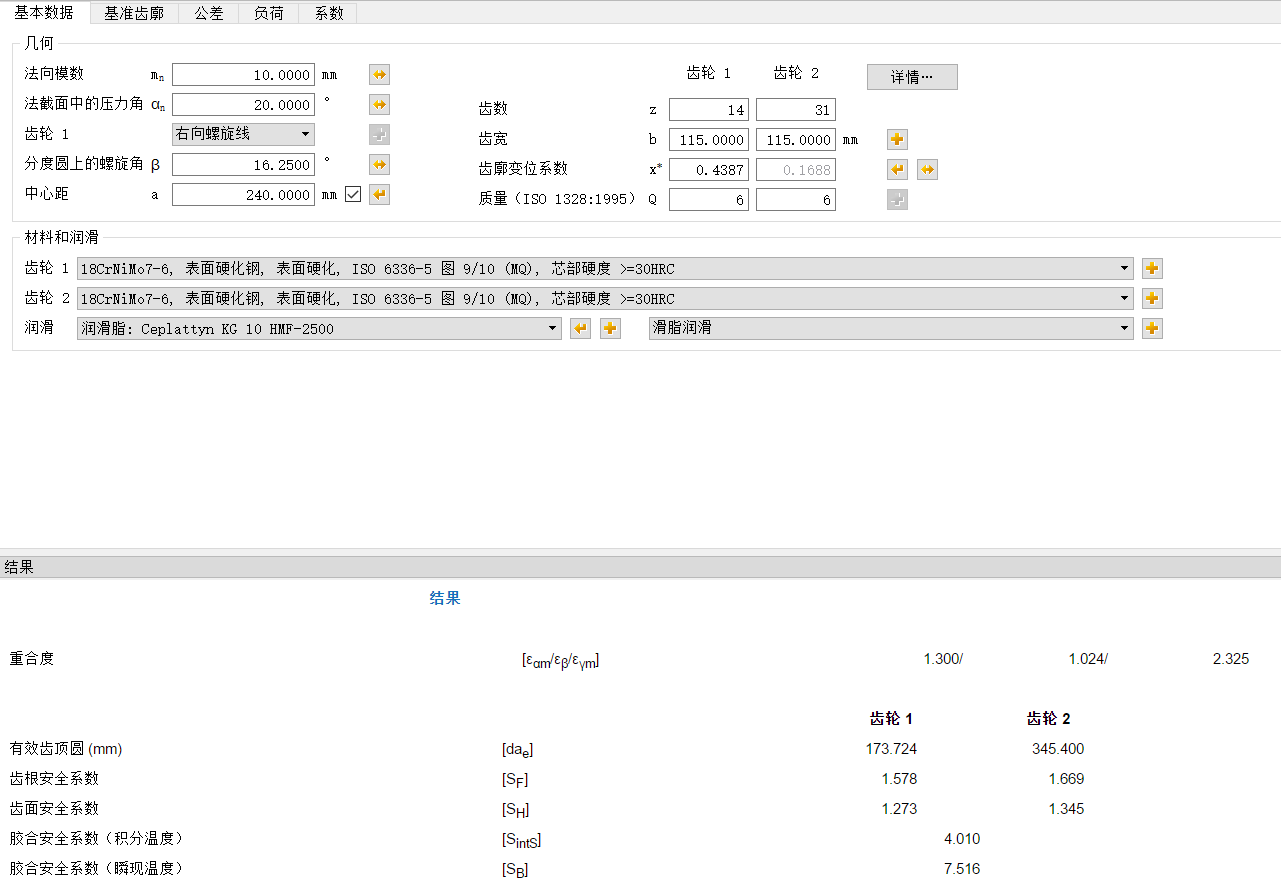Click the 结果 panel header bar
Viewport: 1281px width, 893px height.
640,567
